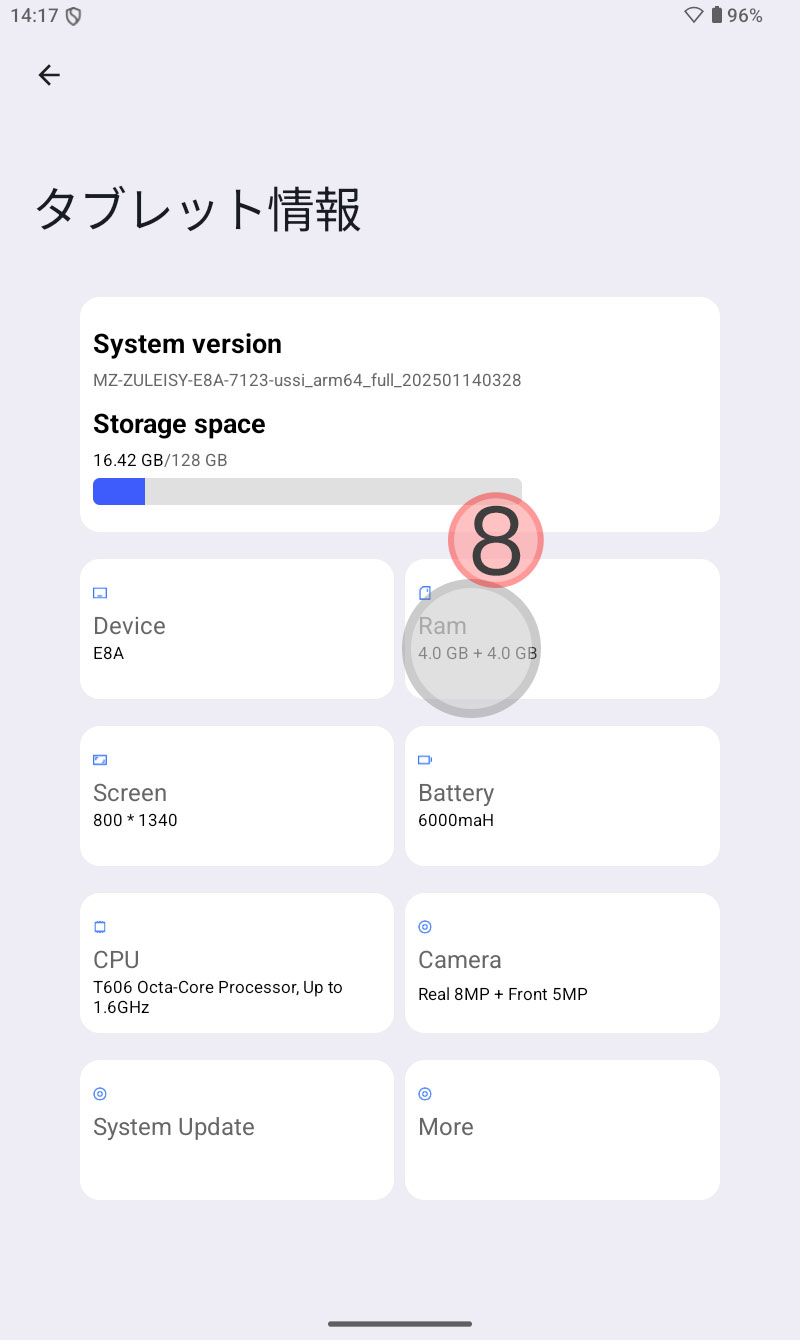
Task: Tap the Battery card icon
Action: tap(425, 760)
